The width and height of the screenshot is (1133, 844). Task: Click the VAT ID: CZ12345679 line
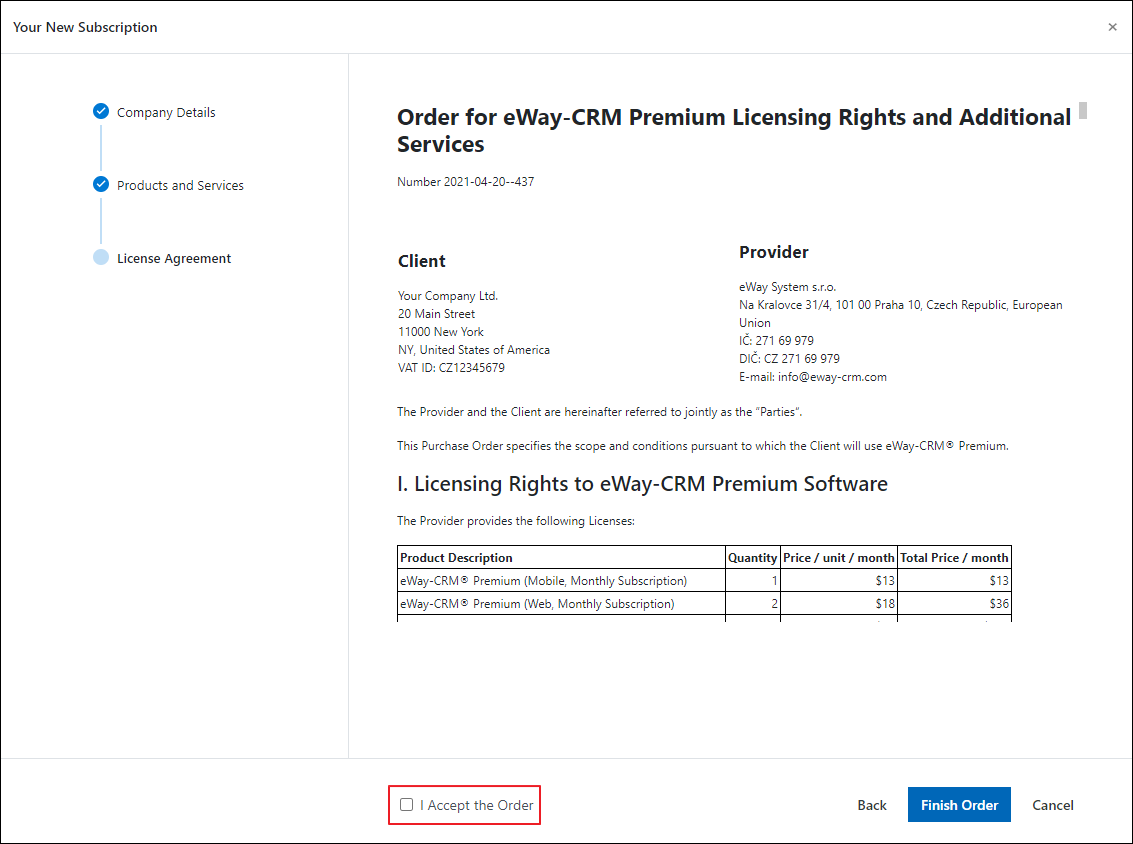tap(451, 367)
